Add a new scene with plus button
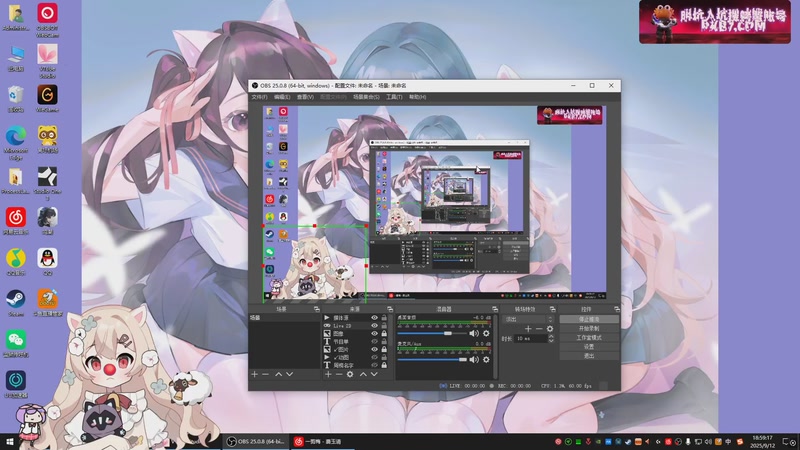The width and height of the screenshot is (800, 450). [x=255, y=374]
